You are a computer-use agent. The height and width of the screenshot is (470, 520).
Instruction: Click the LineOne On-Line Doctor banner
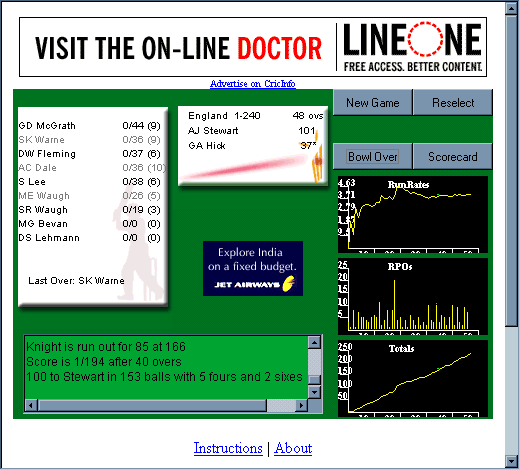pyautogui.click(x=253, y=47)
